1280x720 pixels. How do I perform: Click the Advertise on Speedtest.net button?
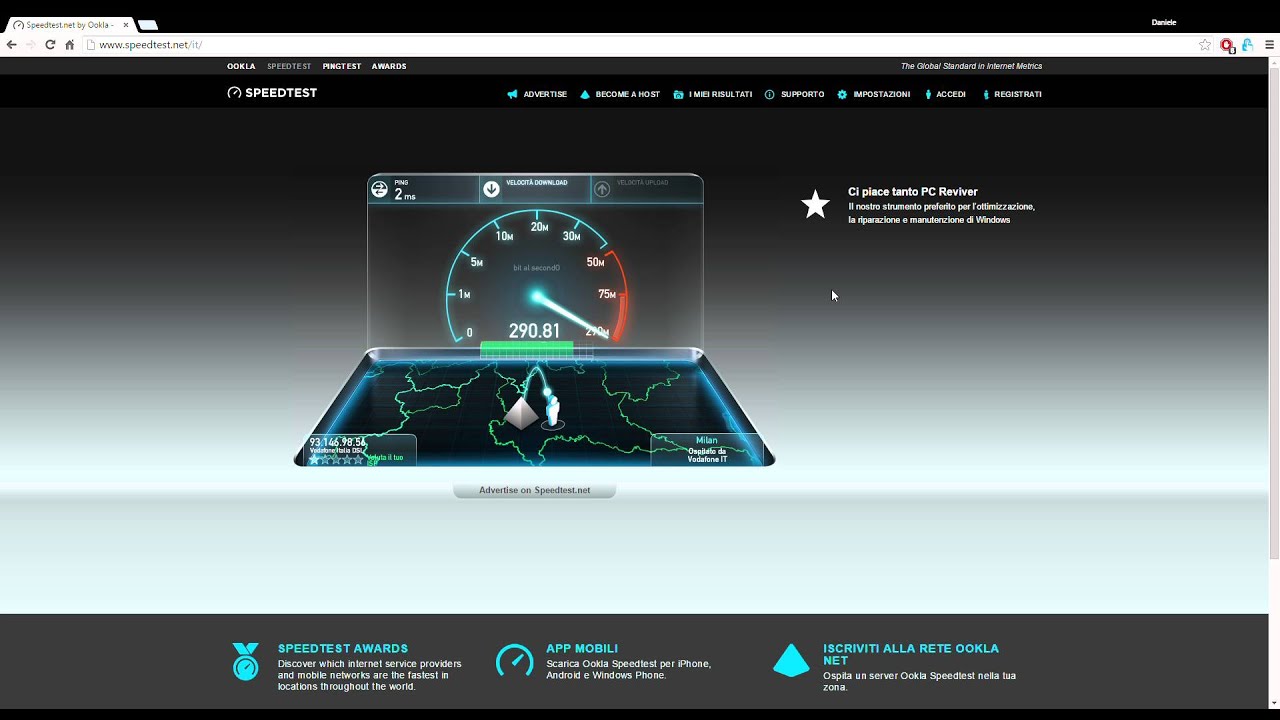click(535, 490)
